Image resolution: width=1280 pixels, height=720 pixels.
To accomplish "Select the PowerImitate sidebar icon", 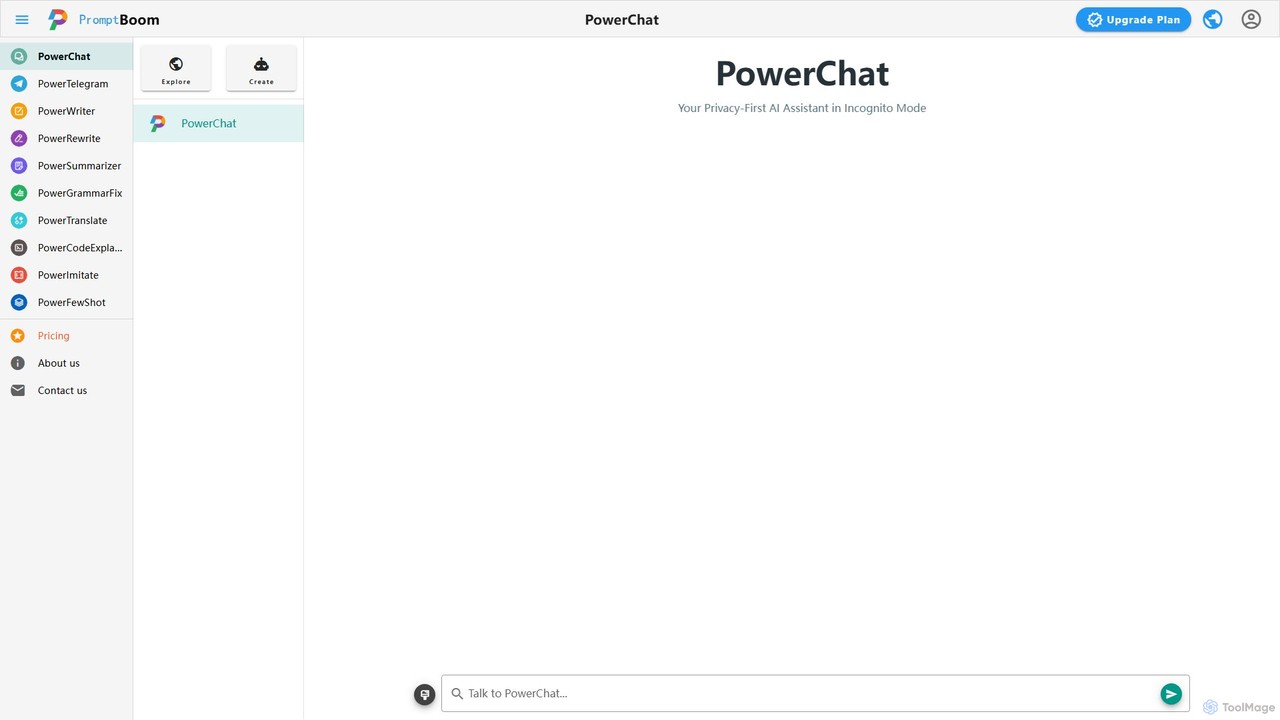I will (18, 275).
